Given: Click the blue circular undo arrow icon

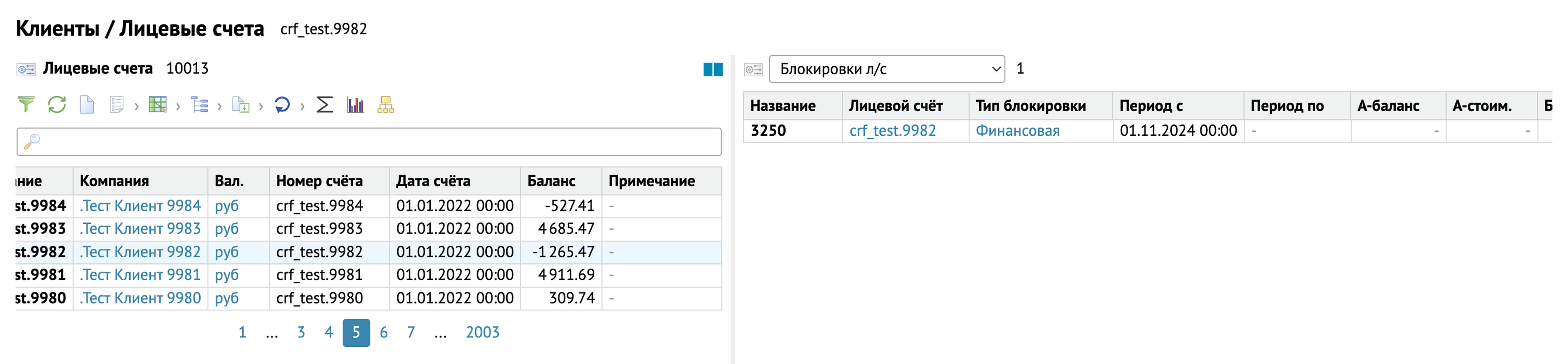Looking at the screenshot, I should (x=282, y=105).
